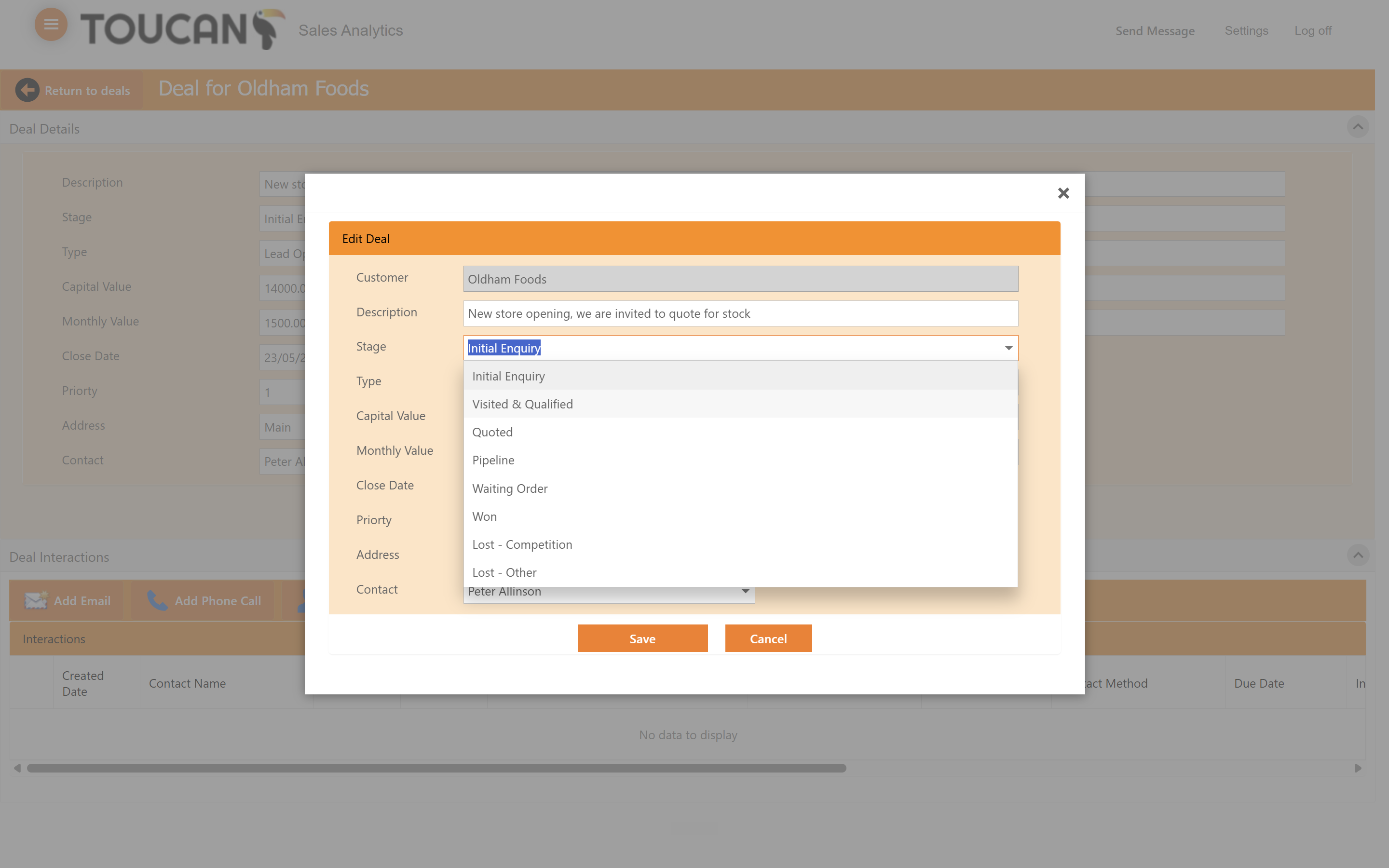Click the Add Email envelope icon

point(36,600)
